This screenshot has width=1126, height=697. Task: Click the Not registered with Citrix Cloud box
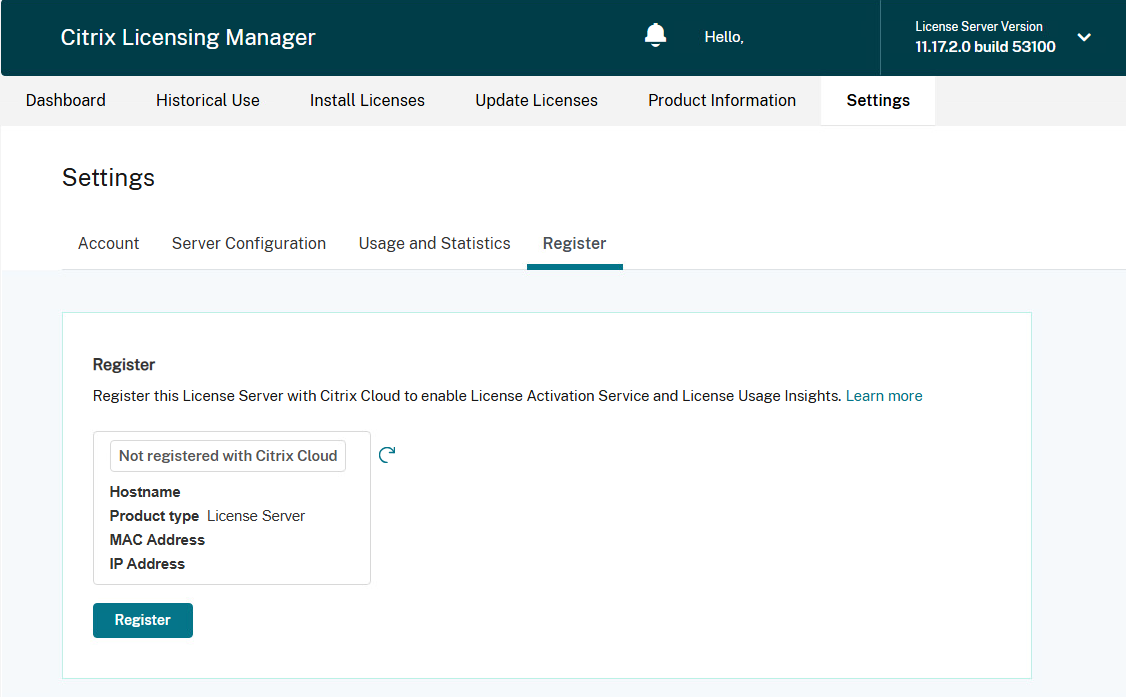(228, 456)
